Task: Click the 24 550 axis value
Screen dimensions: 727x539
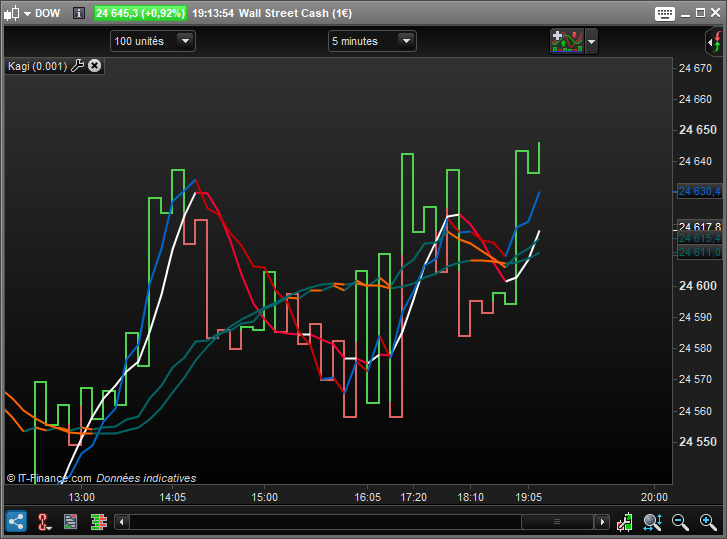Action: [x=697, y=442]
